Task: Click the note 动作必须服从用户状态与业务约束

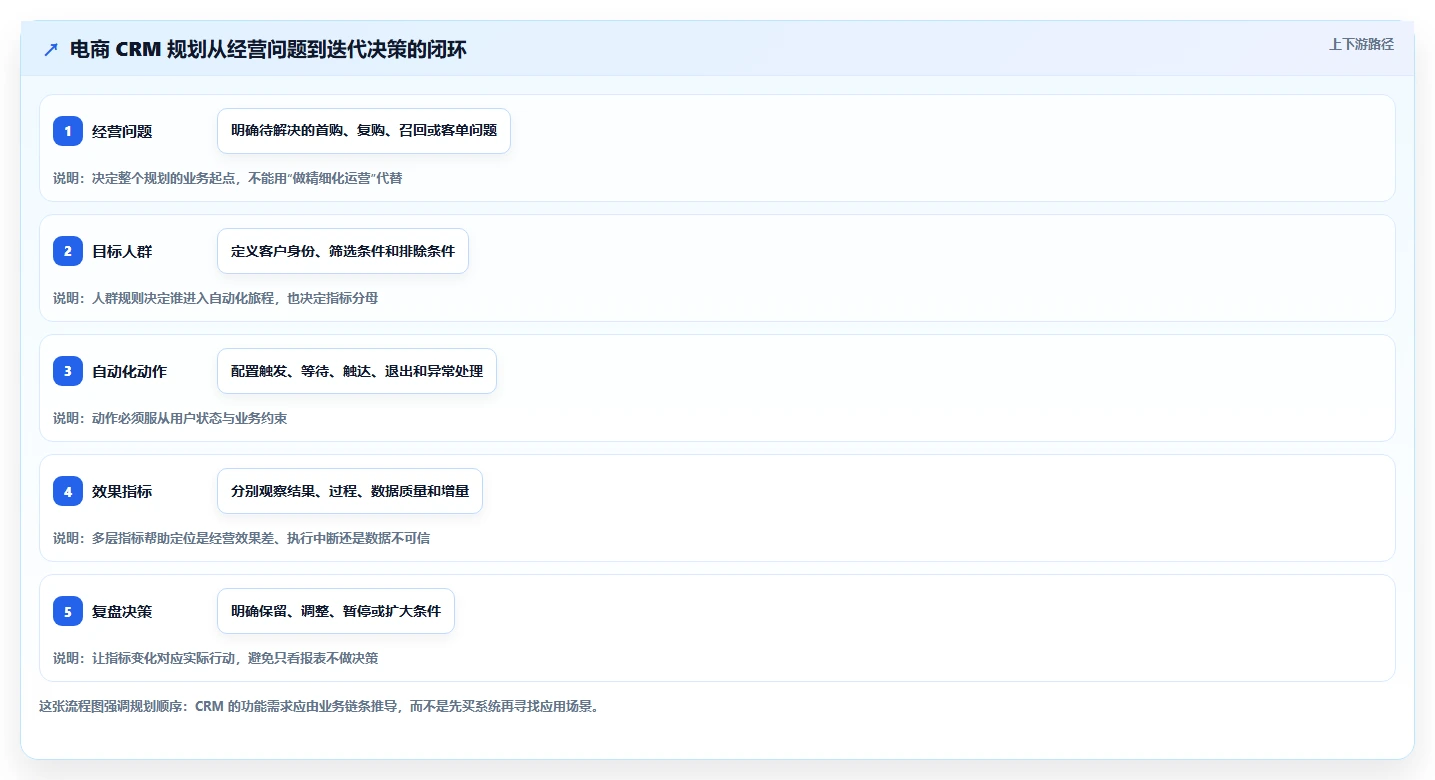Action: click(189, 418)
